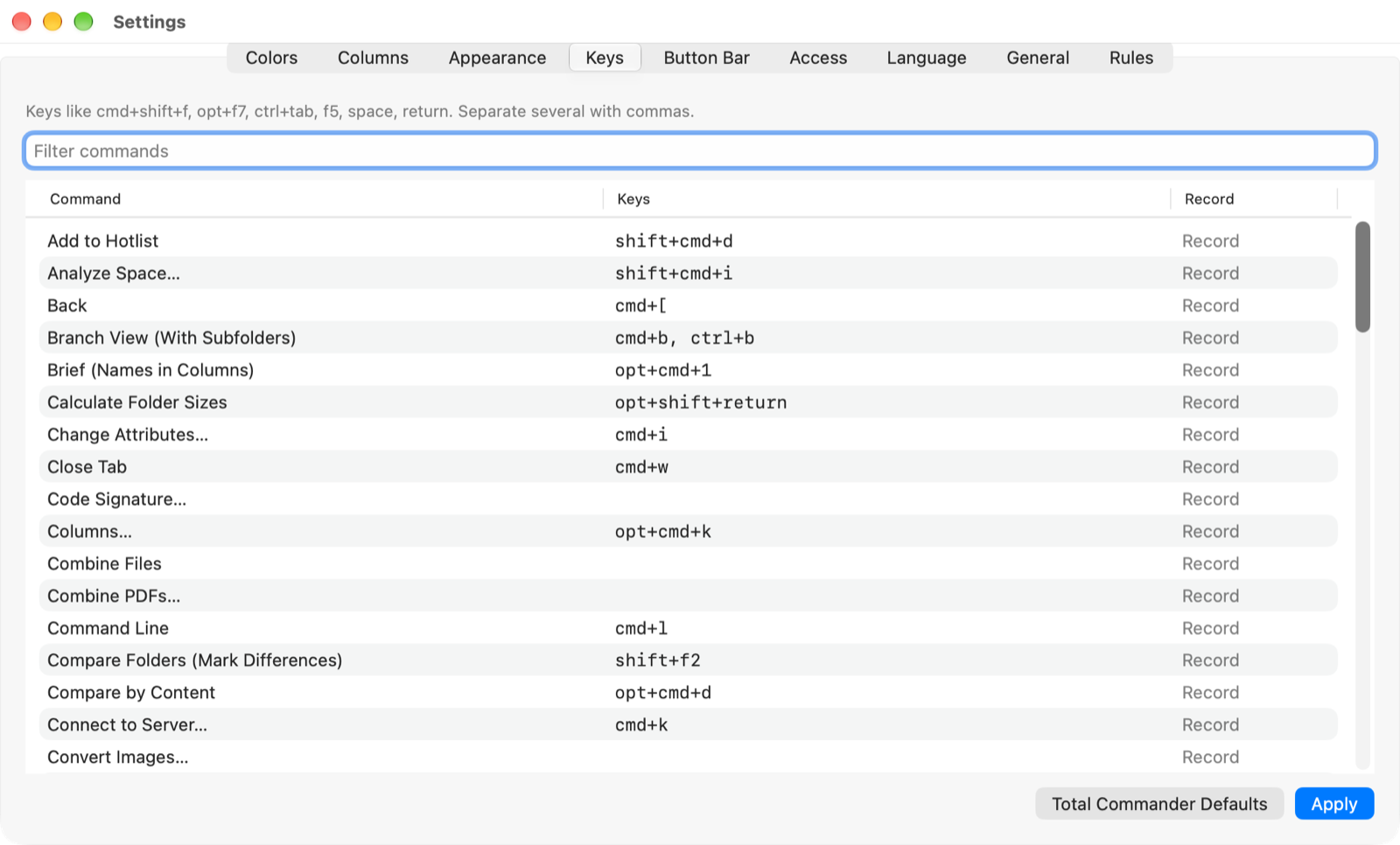The height and width of the screenshot is (845, 1400).
Task: Click the cmd+i keys cell
Action: coord(641,435)
